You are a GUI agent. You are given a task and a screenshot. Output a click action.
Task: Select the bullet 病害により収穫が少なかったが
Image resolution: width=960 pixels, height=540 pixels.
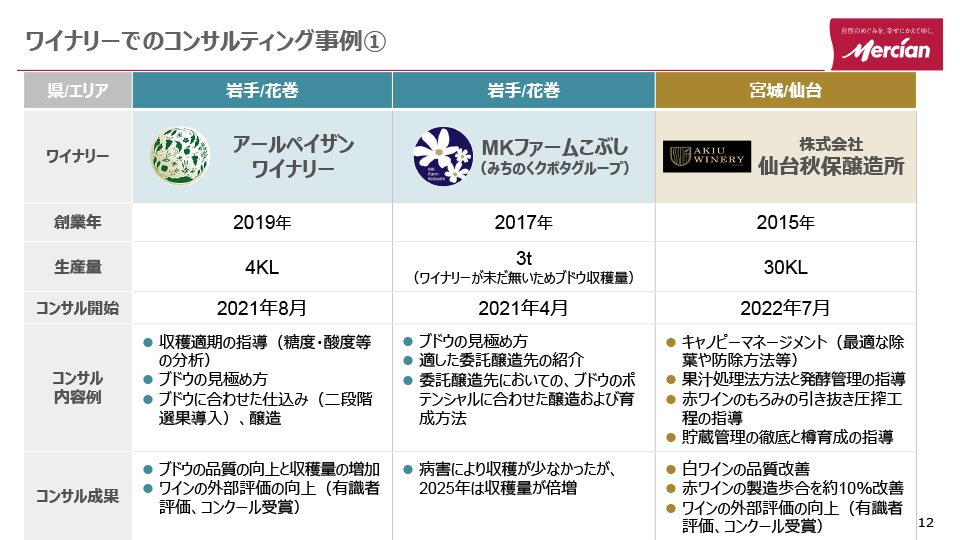517,479
